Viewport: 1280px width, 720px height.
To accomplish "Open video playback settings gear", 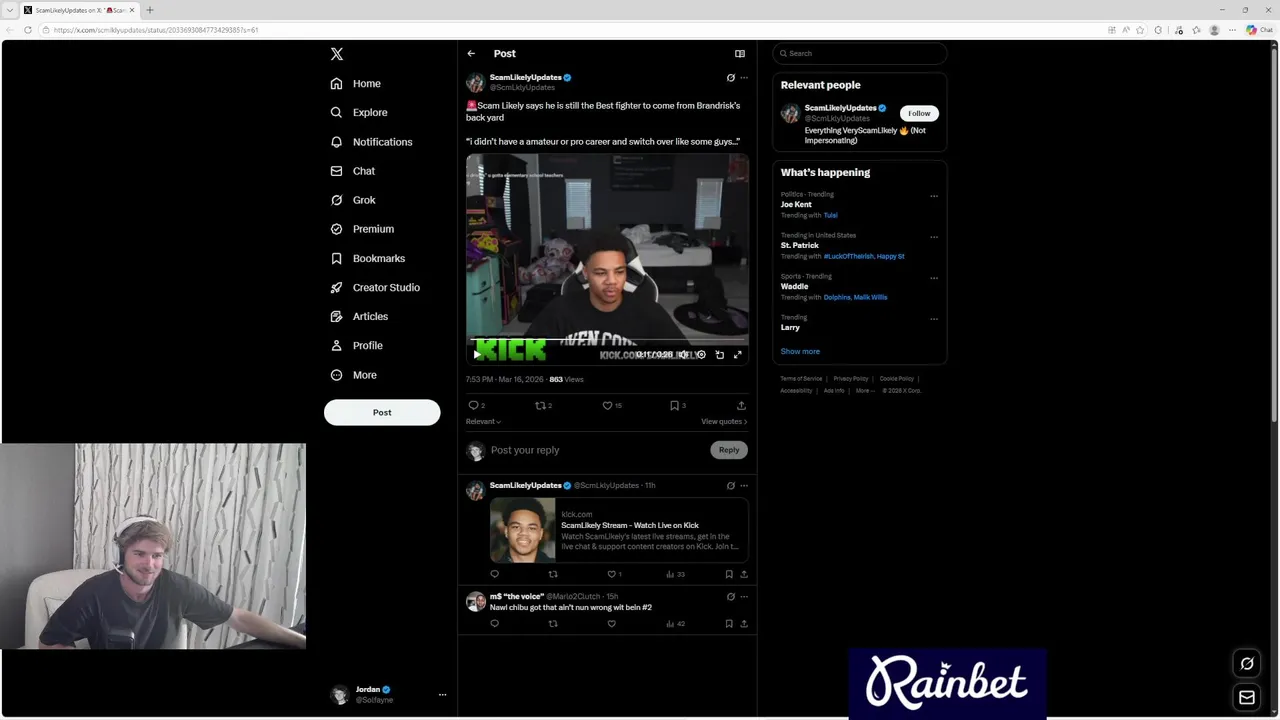I will pyautogui.click(x=701, y=354).
